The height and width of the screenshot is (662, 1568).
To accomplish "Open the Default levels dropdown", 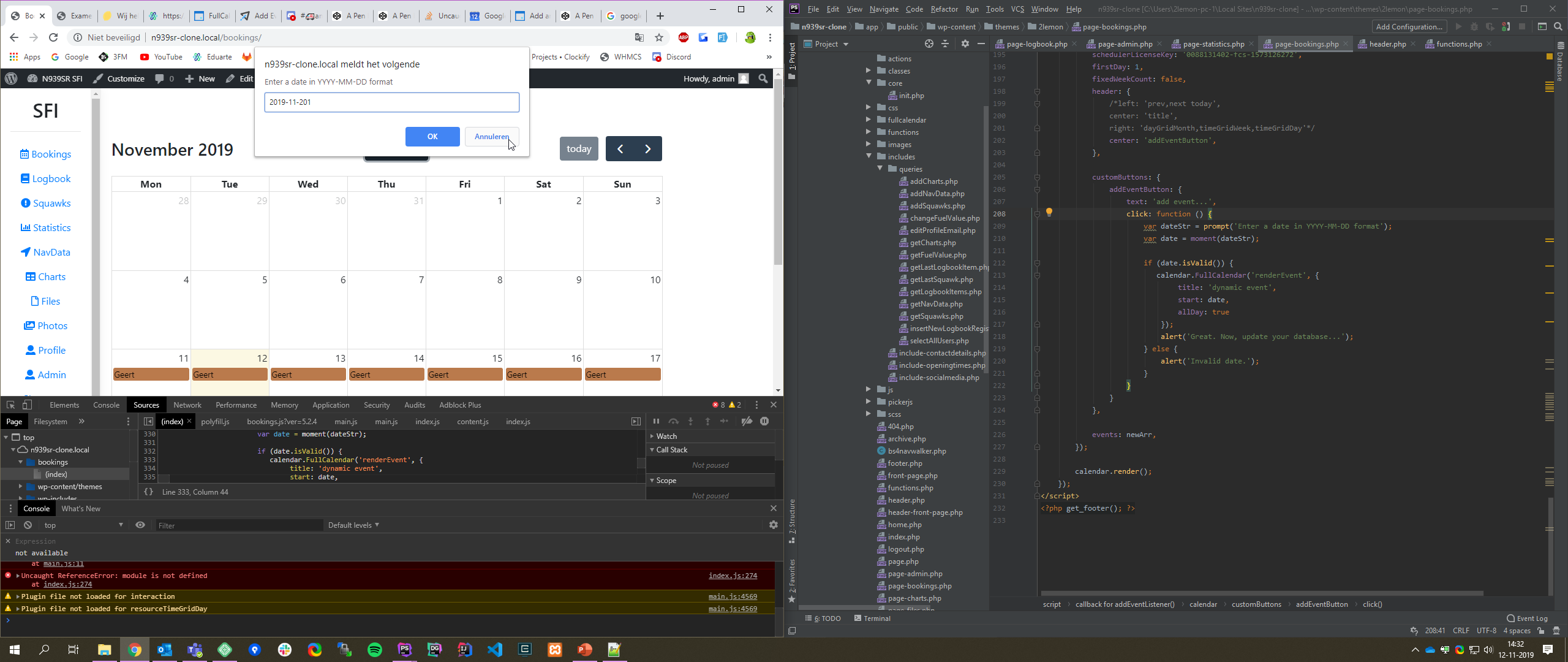I will click(353, 525).
